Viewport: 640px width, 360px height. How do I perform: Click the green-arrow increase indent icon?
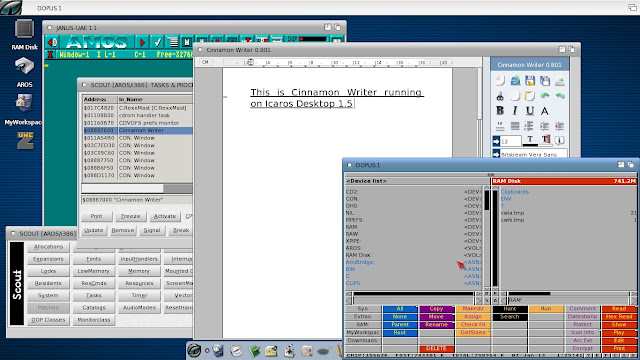(544, 126)
